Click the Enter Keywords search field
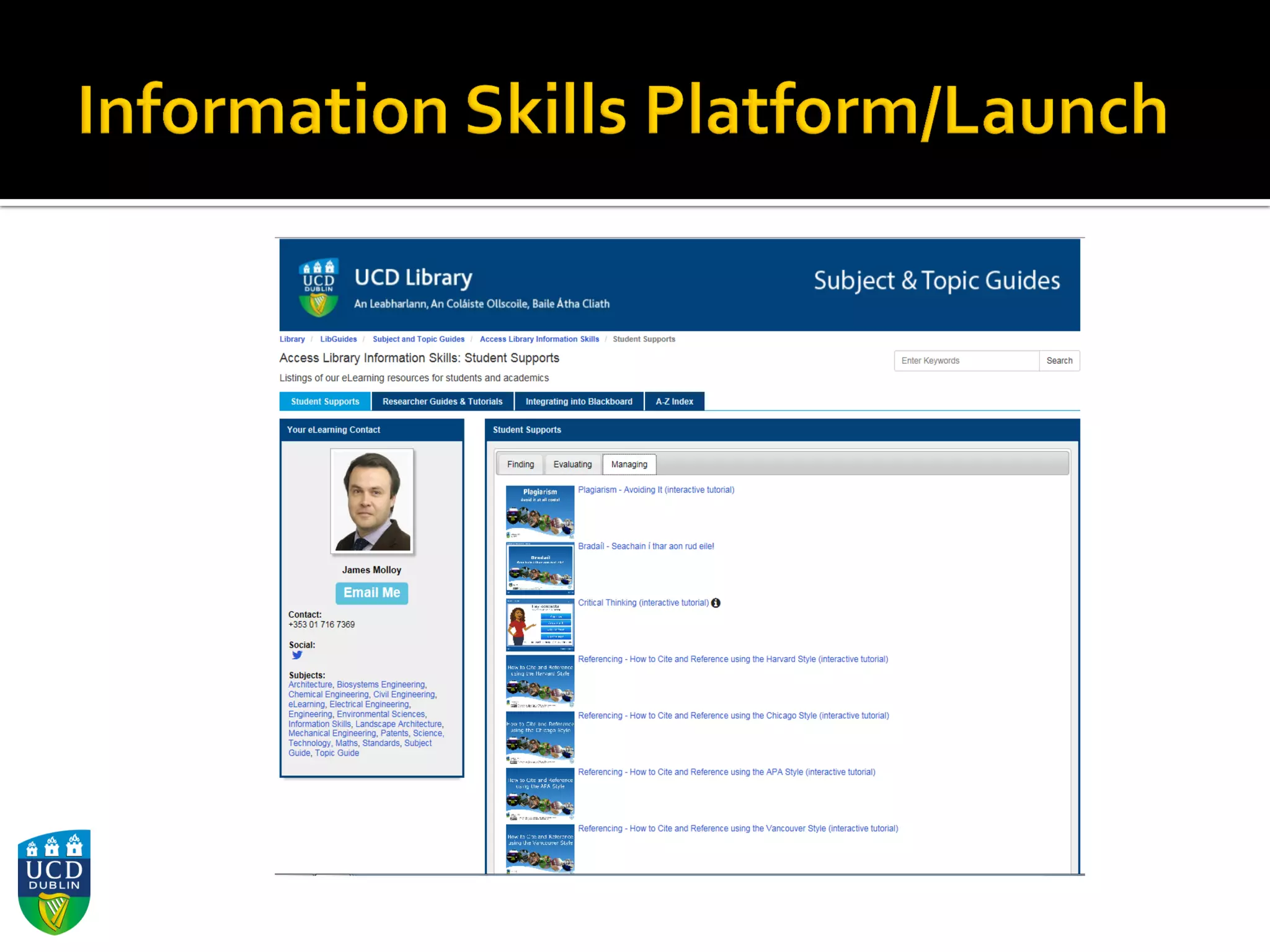Image resolution: width=1270 pixels, height=952 pixels. point(966,361)
